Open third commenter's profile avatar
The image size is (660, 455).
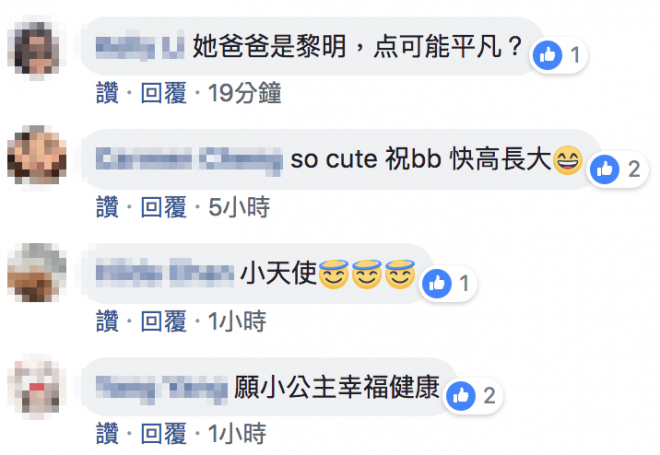(x=37, y=272)
